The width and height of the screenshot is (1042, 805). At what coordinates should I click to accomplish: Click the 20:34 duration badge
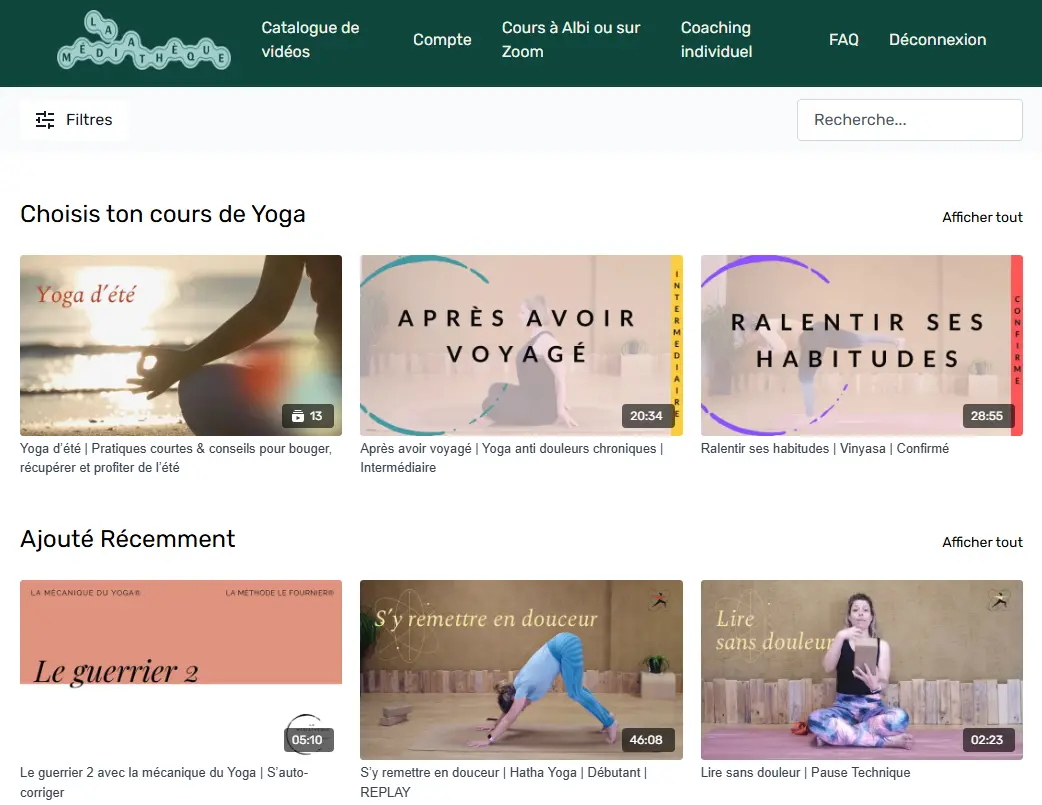point(647,415)
